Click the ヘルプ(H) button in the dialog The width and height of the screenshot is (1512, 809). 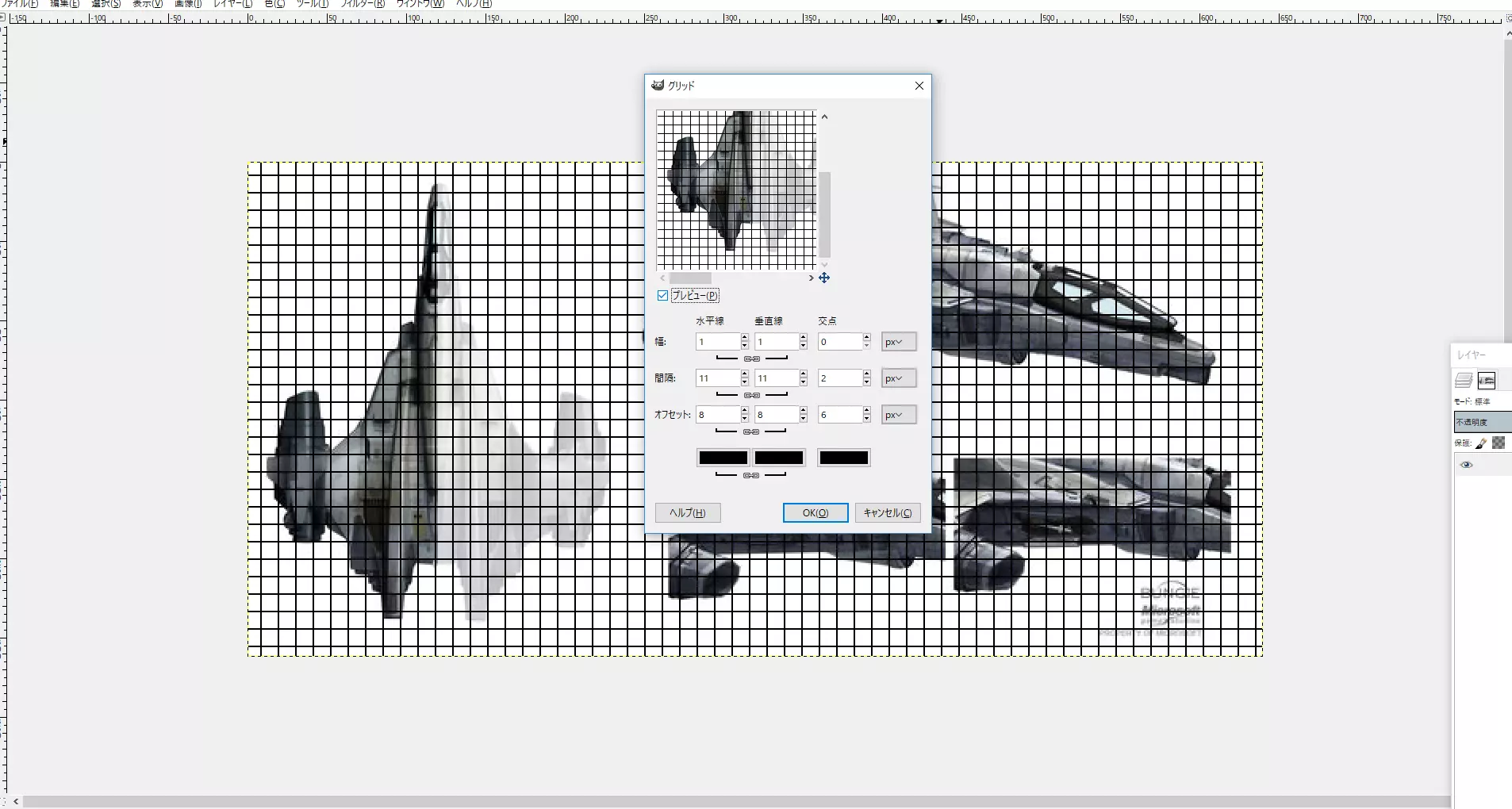(687, 513)
